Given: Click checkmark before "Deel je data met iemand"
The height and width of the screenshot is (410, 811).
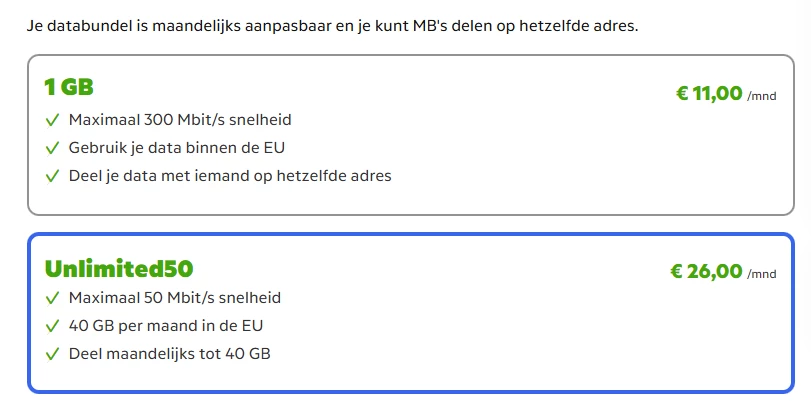Looking at the screenshot, I should tap(53, 176).
